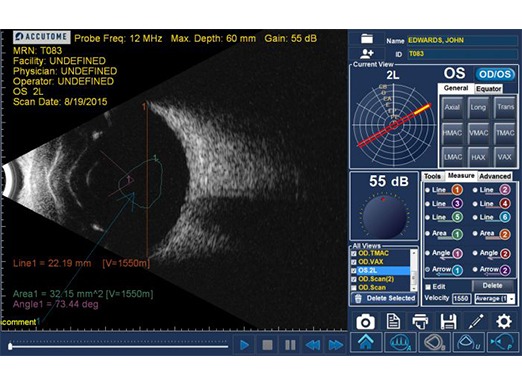Check the OD.Scan view checkbox

click(x=354, y=288)
